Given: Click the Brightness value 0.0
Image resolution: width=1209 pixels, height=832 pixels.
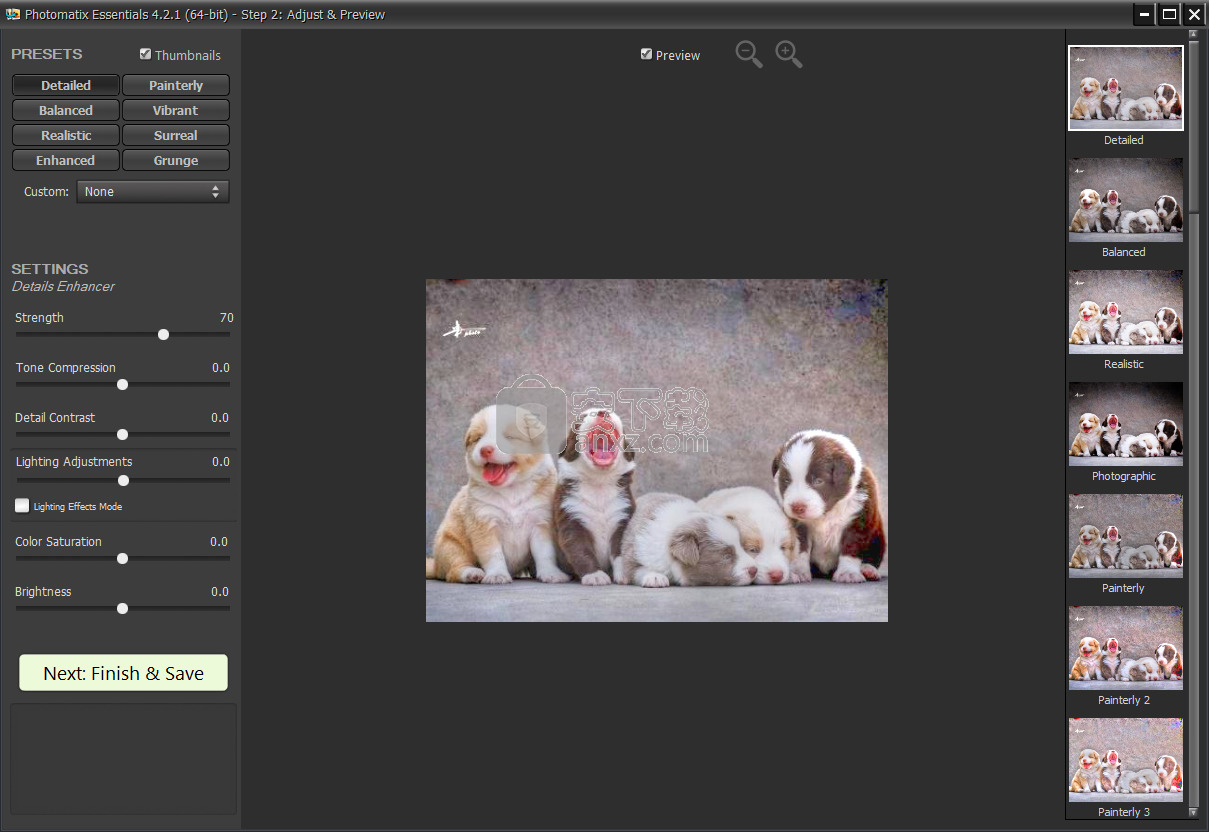Looking at the screenshot, I should [x=220, y=591].
